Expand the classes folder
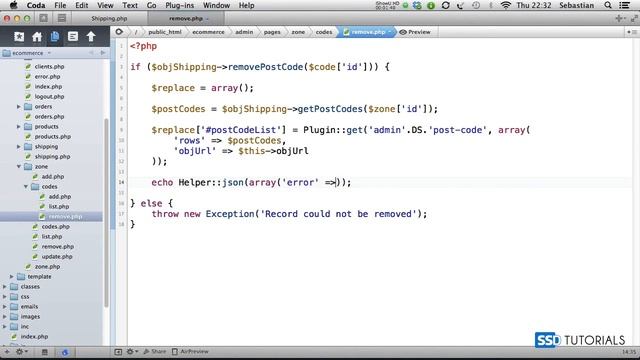 (5, 287)
